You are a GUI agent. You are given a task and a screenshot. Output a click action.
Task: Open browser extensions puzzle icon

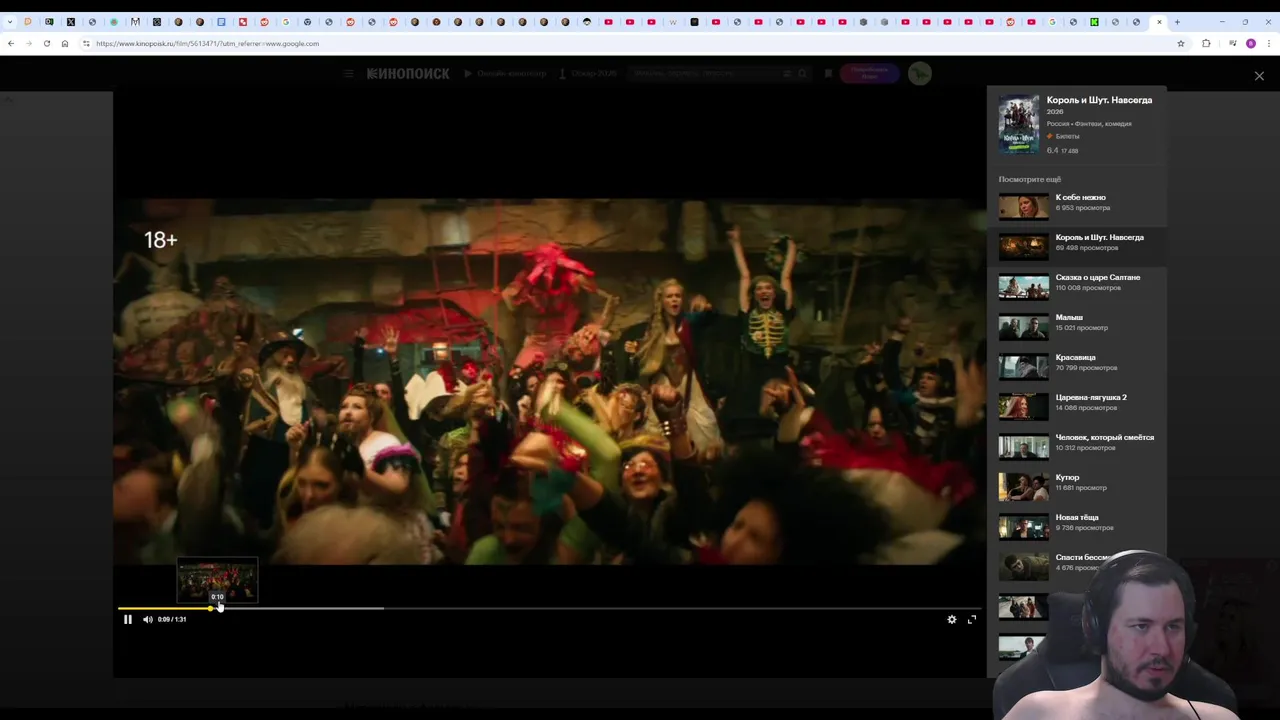point(1206,43)
